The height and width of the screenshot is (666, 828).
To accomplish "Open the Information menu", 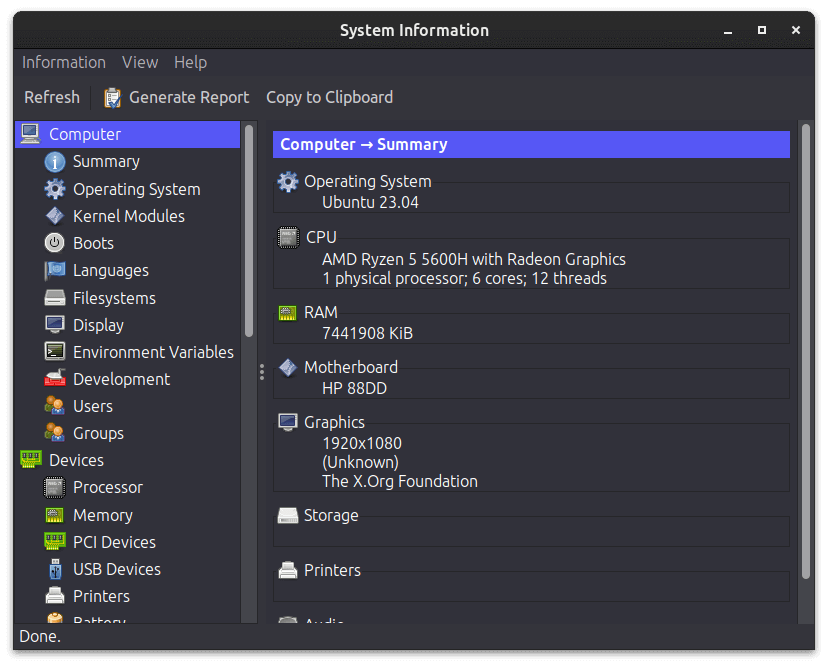I will (x=64, y=62).
